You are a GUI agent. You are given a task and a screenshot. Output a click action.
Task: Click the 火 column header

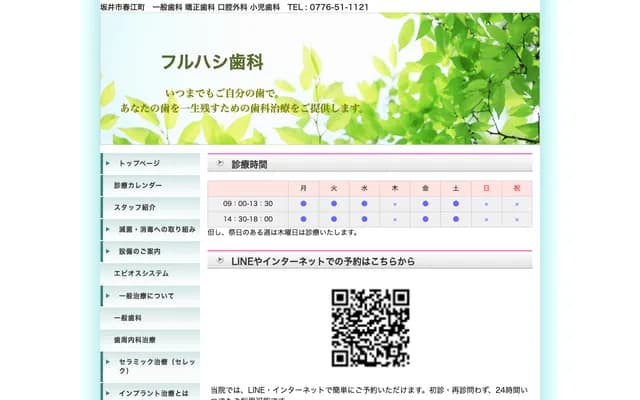coord(334,188)
